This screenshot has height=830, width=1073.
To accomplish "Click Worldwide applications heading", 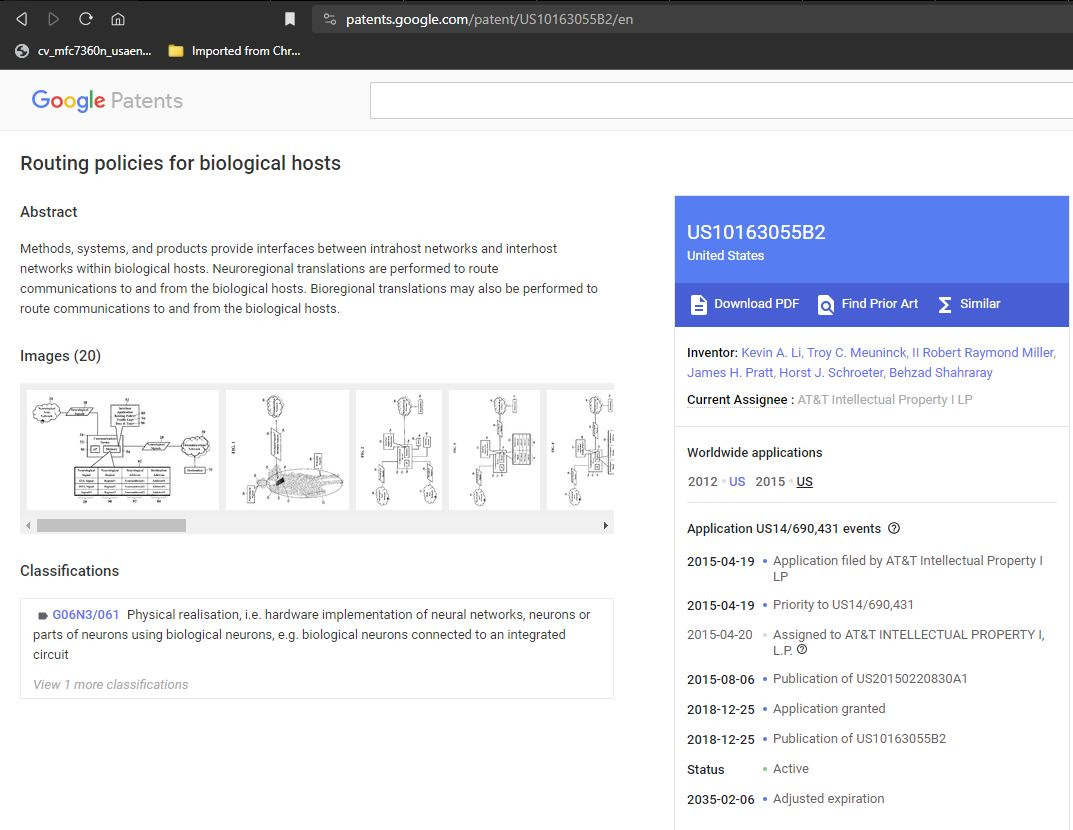I will pos(755,452).
